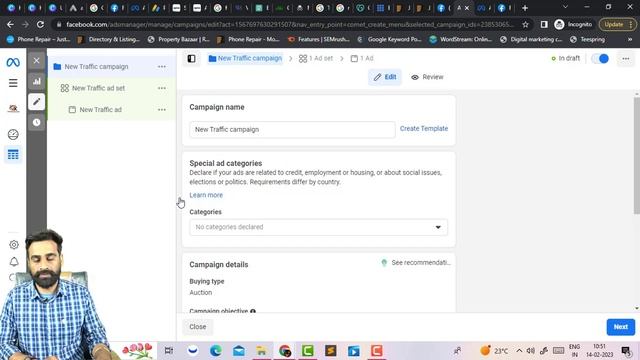Click Create Template link
This screenshot has height=360, width=640.
pyautogui.click(x=424, y=129)
